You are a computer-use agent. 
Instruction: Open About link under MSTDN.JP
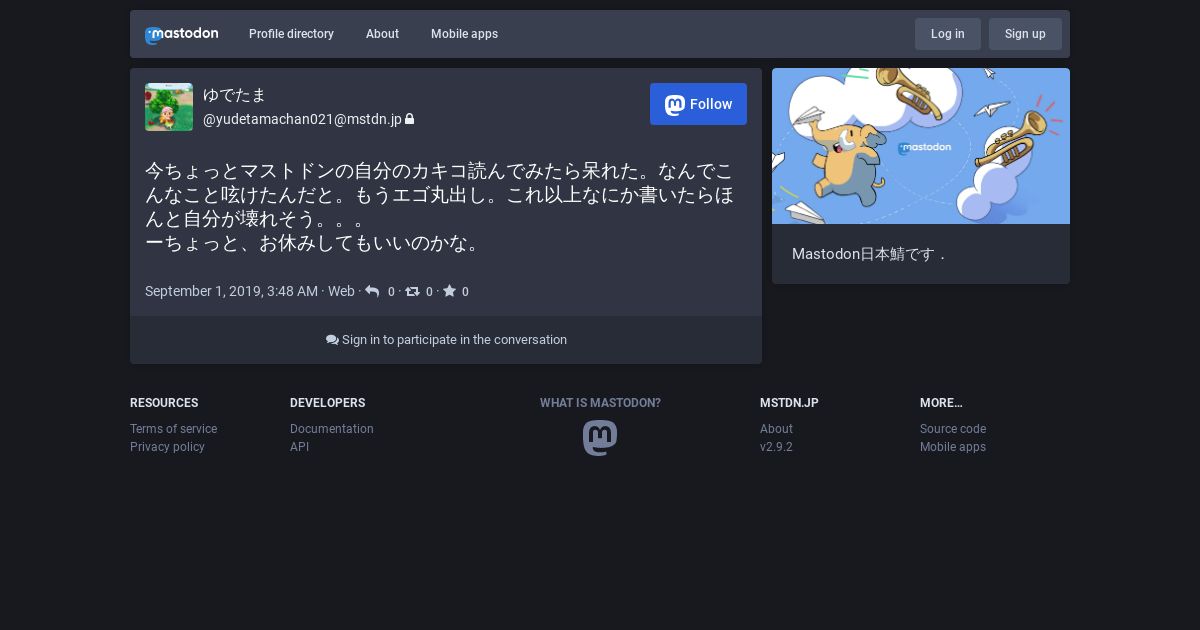(776, 429)
